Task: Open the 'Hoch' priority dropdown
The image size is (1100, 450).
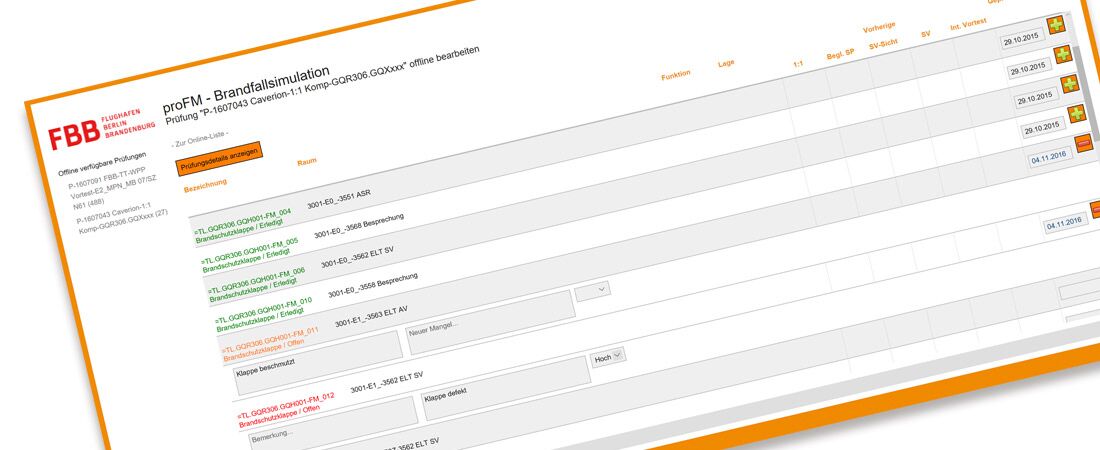Action: 608,357
